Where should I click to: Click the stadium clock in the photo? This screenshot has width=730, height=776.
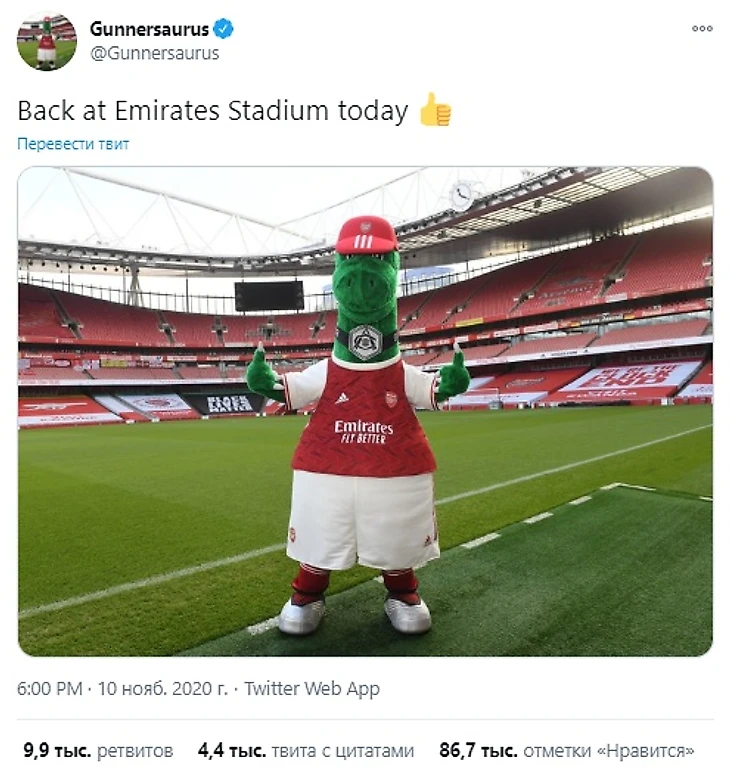pyautogui.click(x=461, y=195)
